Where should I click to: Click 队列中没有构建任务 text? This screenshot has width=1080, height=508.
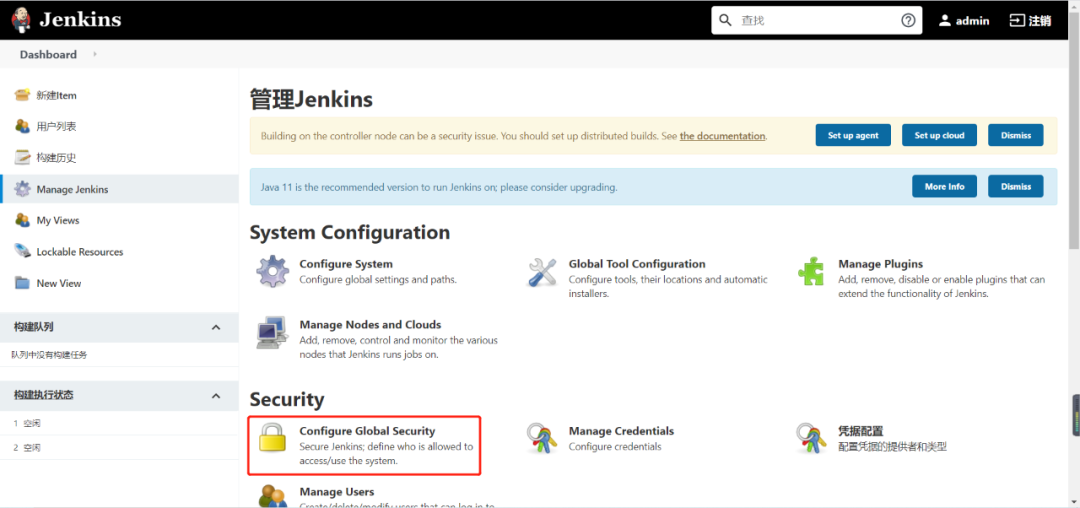click(x=50, y=355)
